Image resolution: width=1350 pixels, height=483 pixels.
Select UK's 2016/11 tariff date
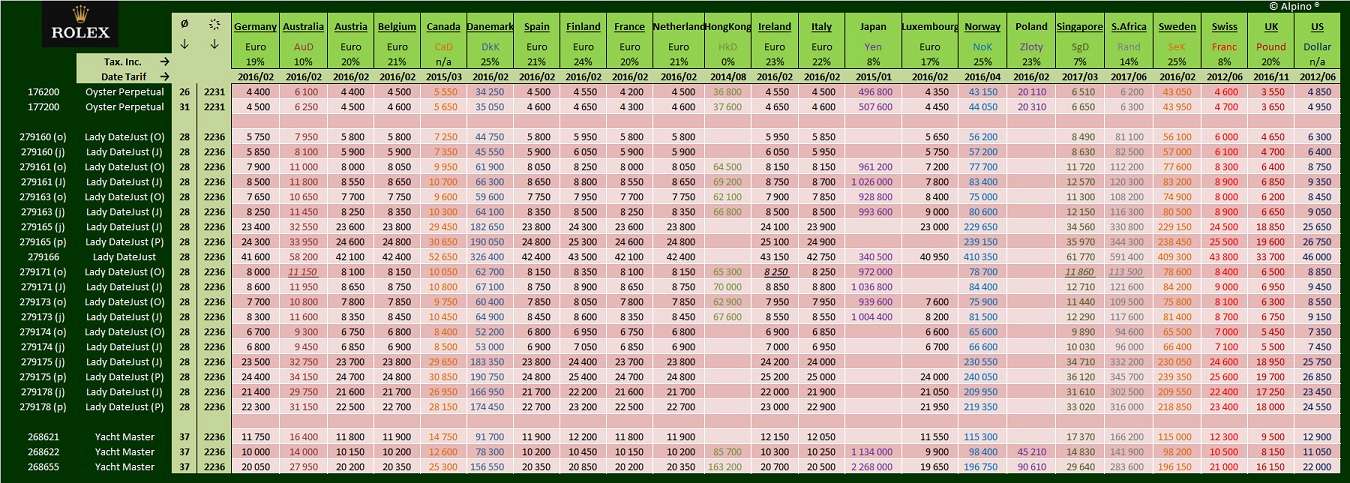(x=1271, y=76)
